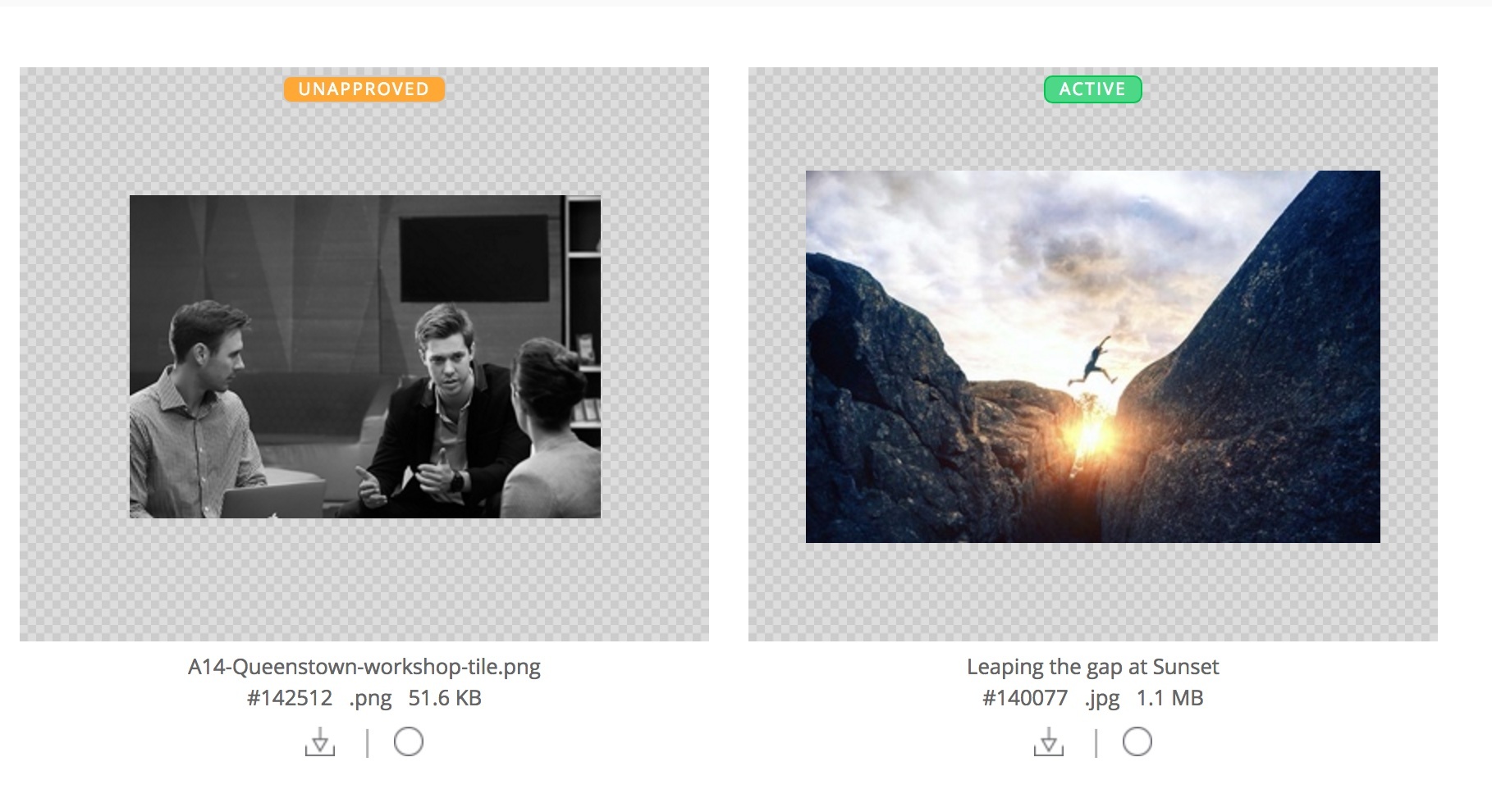The height and width of the screenshot is (812, 1492).
Task: Click the asset ID #142512
Action: click(x=290, y=698)
